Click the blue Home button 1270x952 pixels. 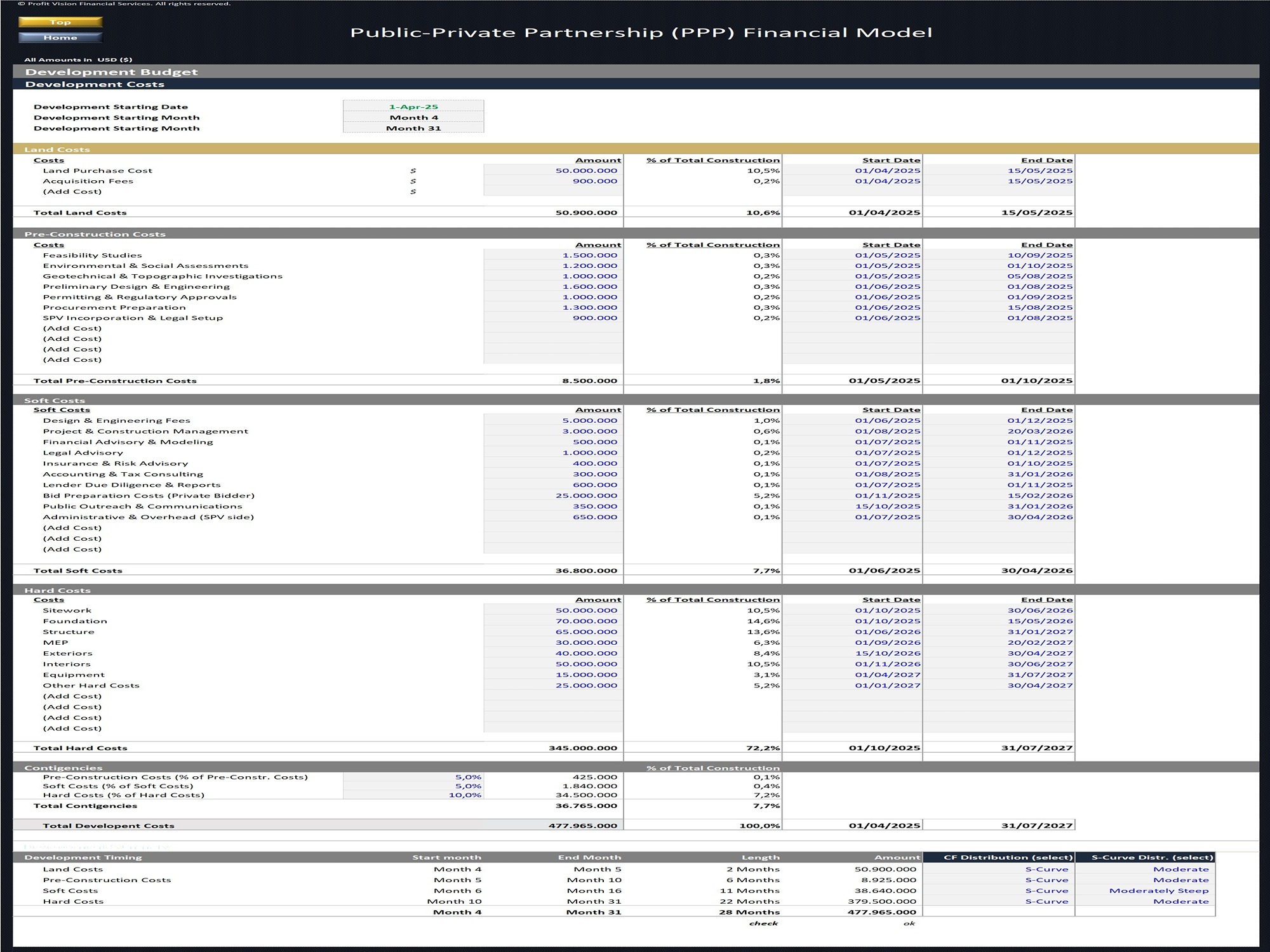[x=60, y=37]
